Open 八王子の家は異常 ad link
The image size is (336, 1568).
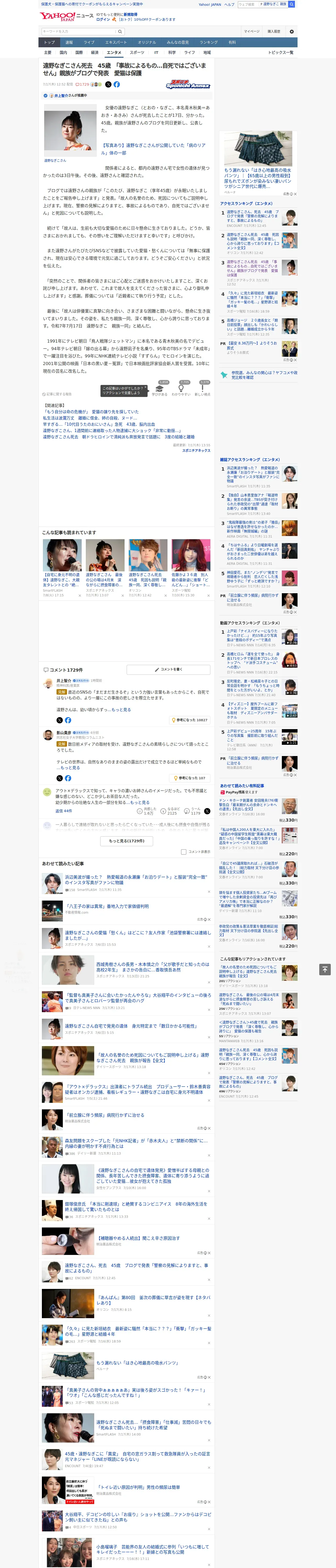[x=107, y=906]
